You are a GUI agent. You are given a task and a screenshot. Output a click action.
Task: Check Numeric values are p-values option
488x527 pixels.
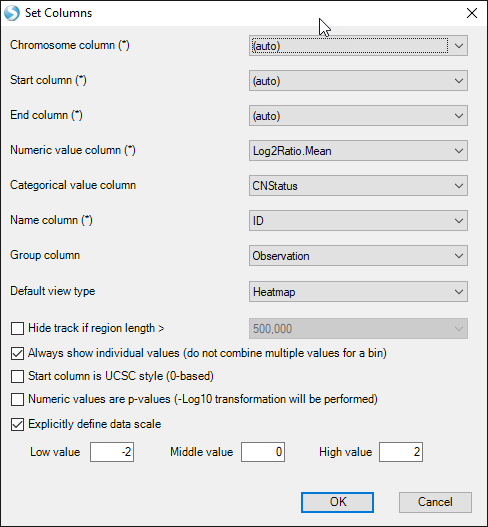(17, 399)
